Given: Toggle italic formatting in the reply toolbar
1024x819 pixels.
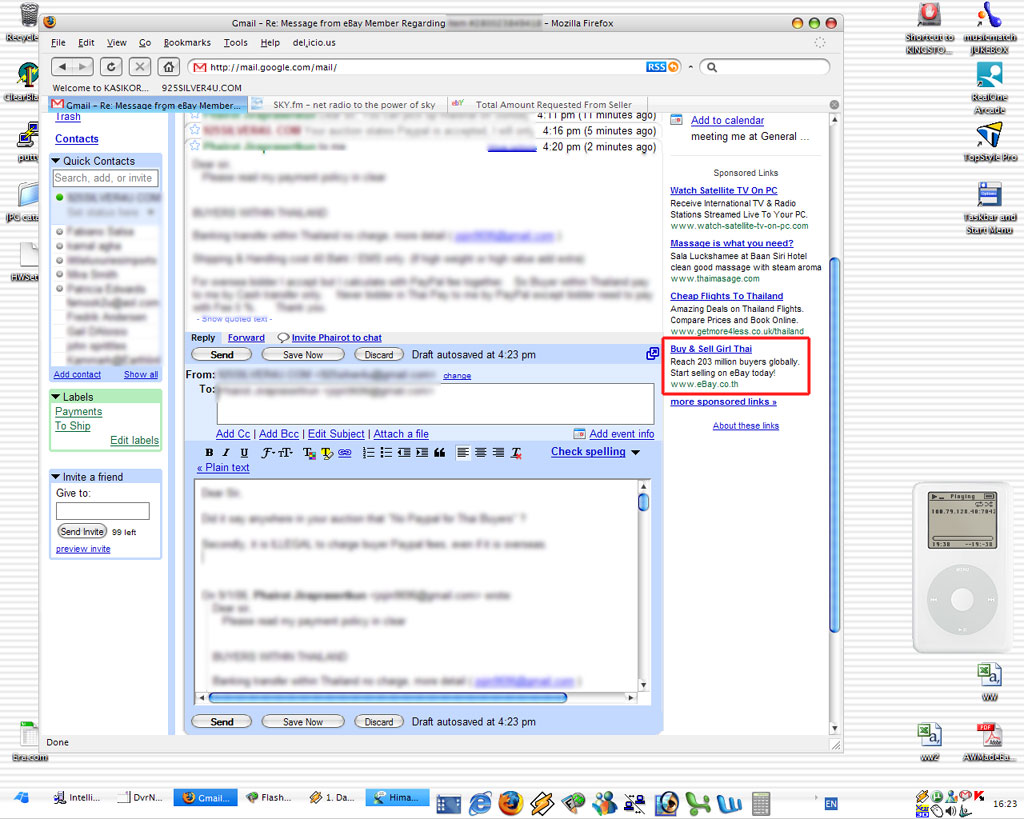Looking at the screenshot, I should tap(226, 453).
